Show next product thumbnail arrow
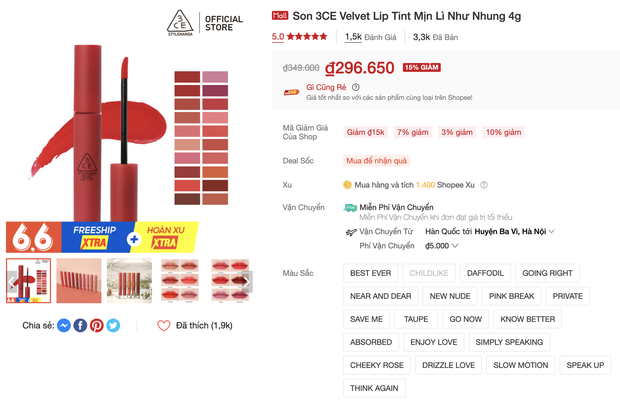This screenshot has width=620, height=403. 247,282
